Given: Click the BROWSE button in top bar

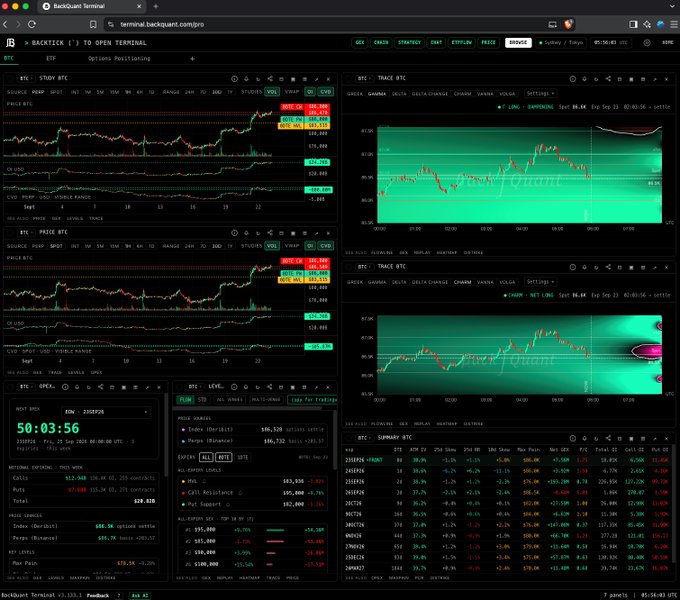Looking at the screenshot, I should coord(518,42).
